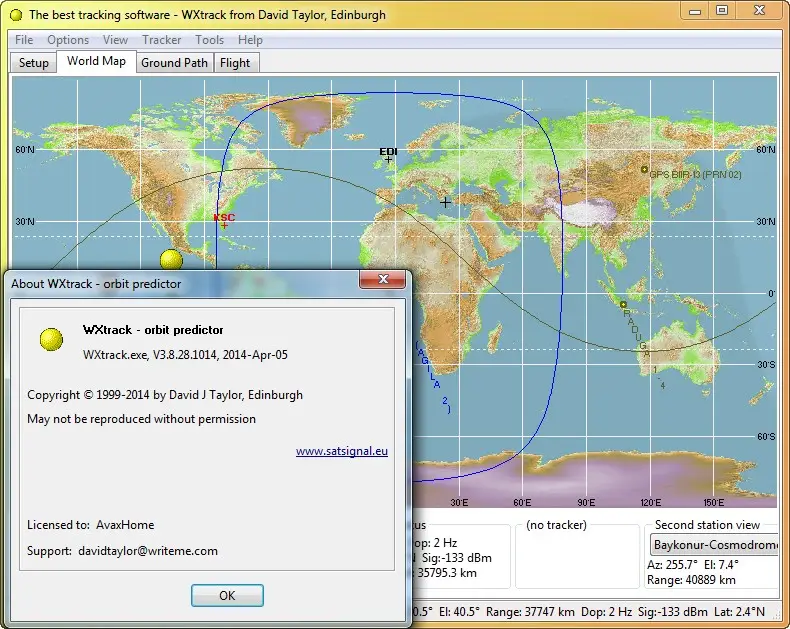Click the Licensed to AvaxHome text

[91, 525]
